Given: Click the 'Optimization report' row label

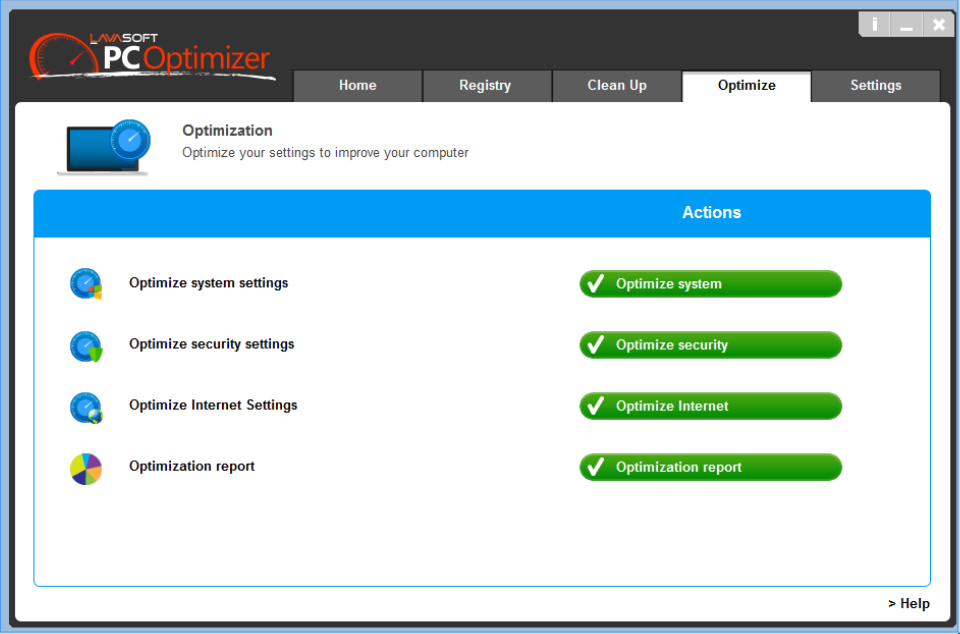Looking at the screenshot, I should (x=192, y=466).
